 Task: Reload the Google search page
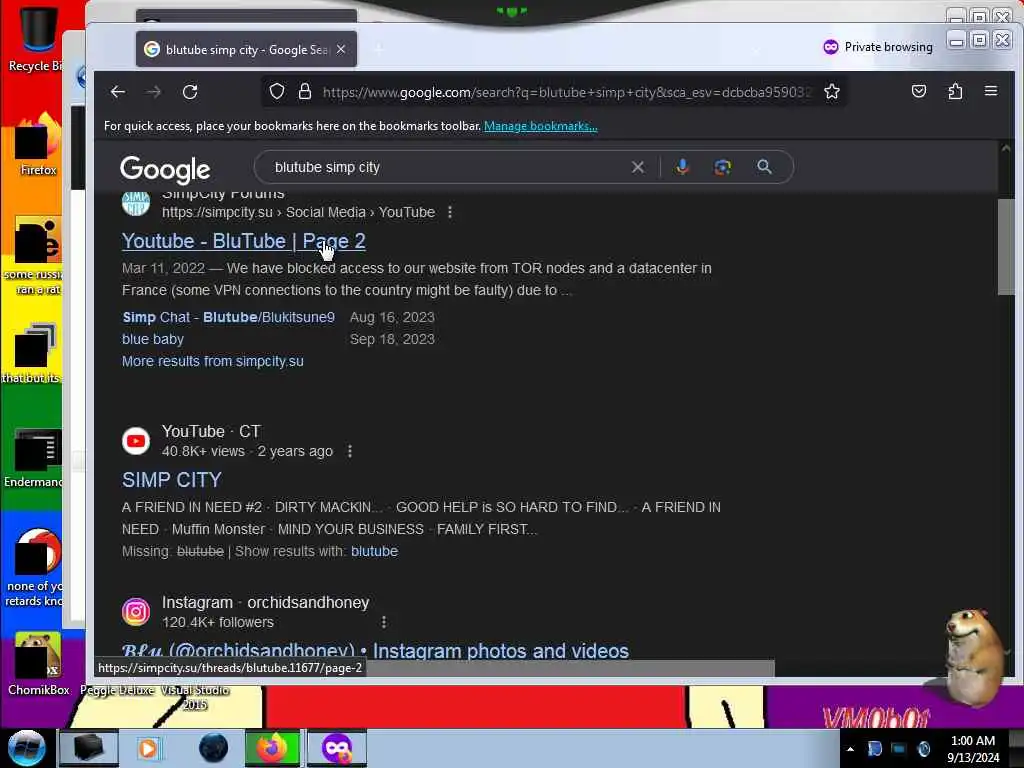190,92
